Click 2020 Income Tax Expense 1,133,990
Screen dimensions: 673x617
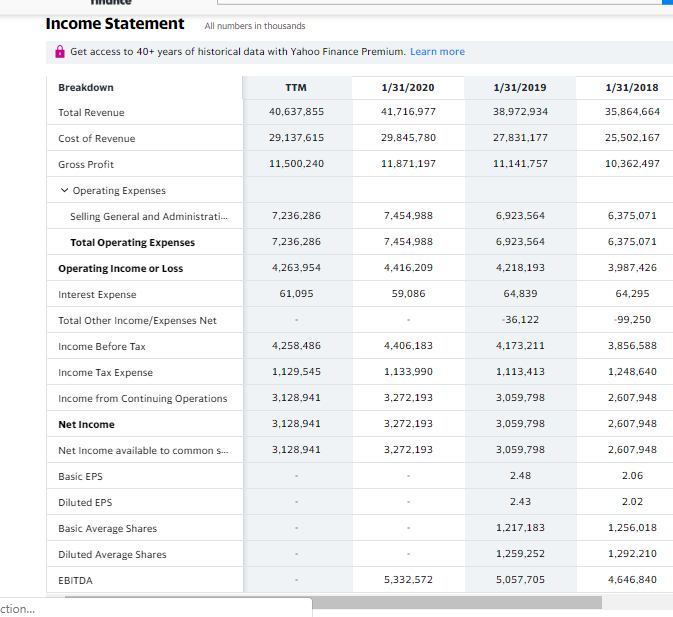408,372
